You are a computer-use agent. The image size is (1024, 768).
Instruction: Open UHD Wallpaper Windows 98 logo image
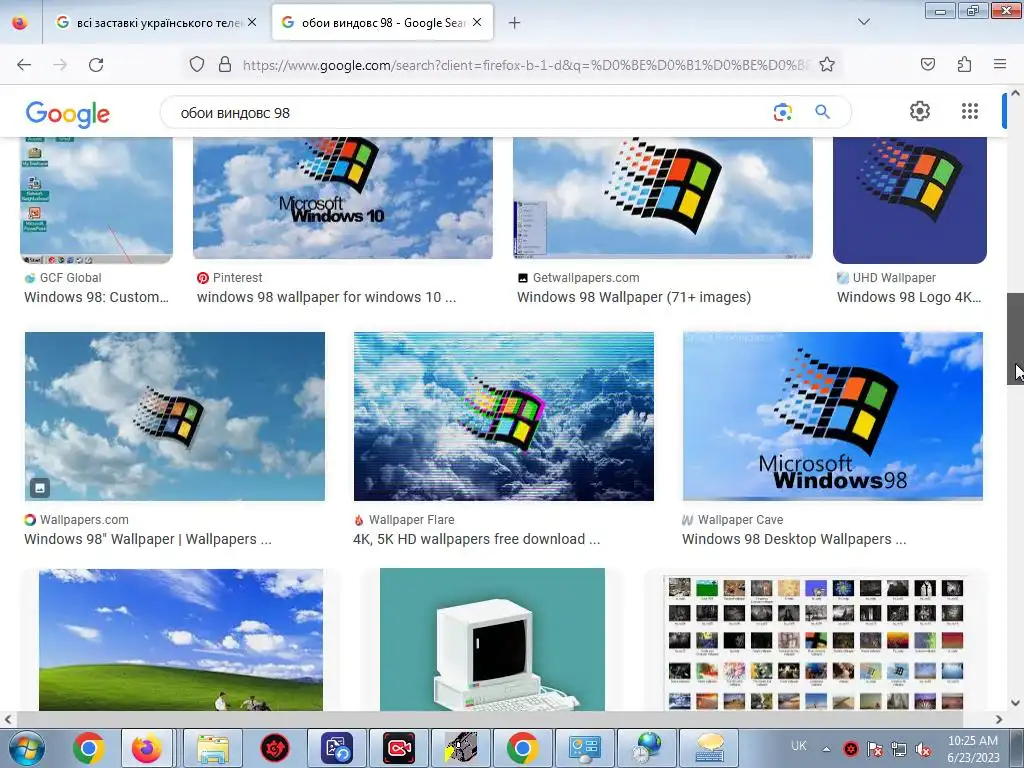tap(910, 200)
